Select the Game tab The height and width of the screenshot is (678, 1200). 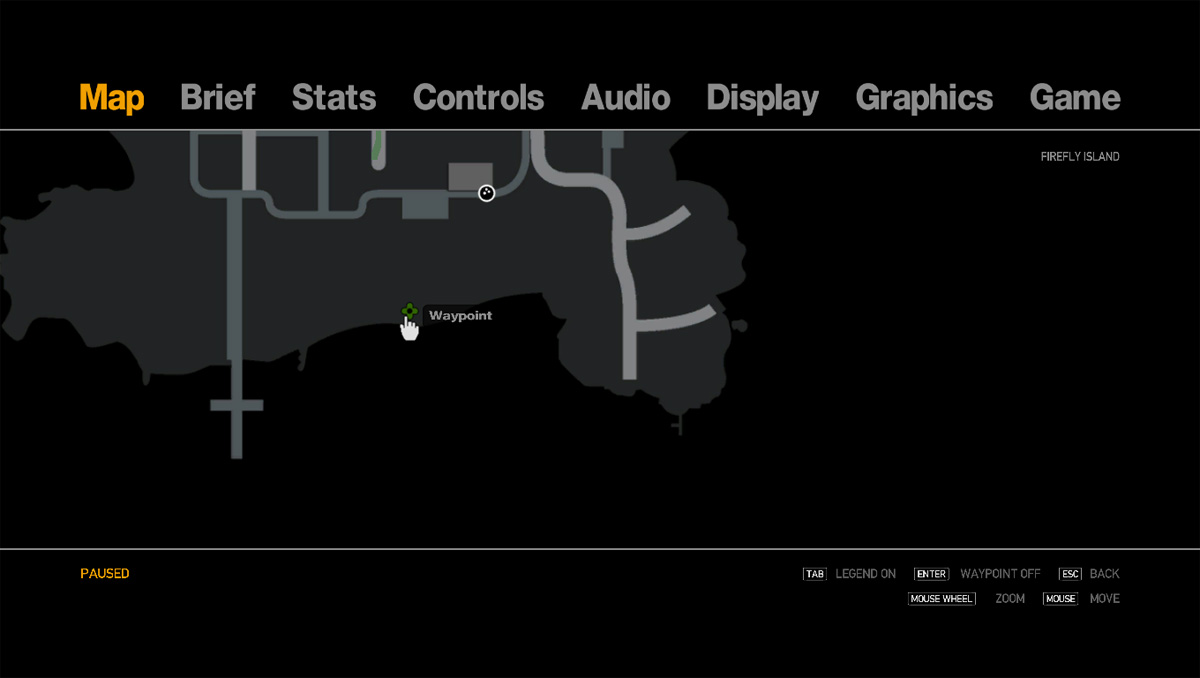1075,98
